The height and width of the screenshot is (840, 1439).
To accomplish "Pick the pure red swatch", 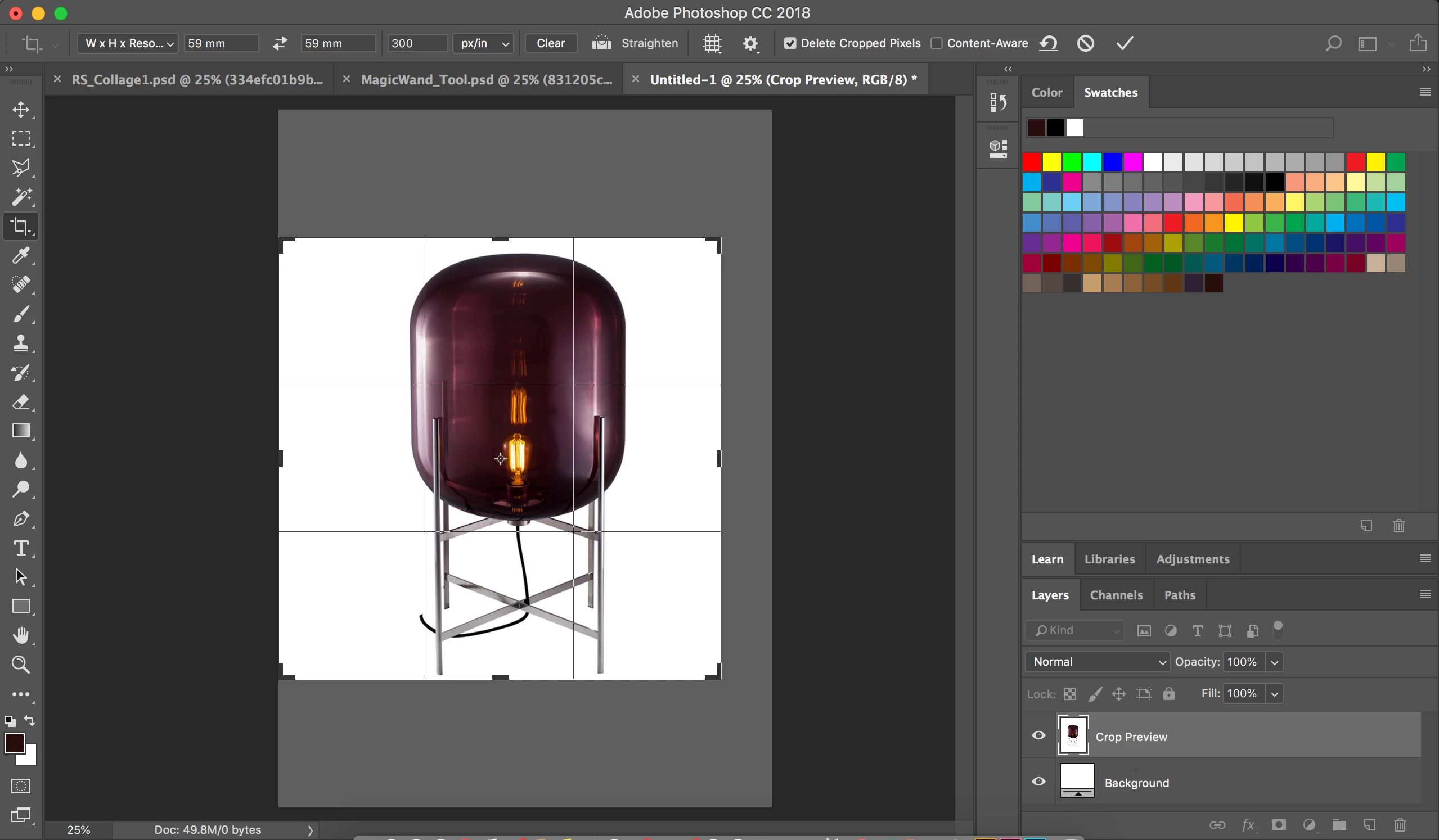I will click(1031, 162).
